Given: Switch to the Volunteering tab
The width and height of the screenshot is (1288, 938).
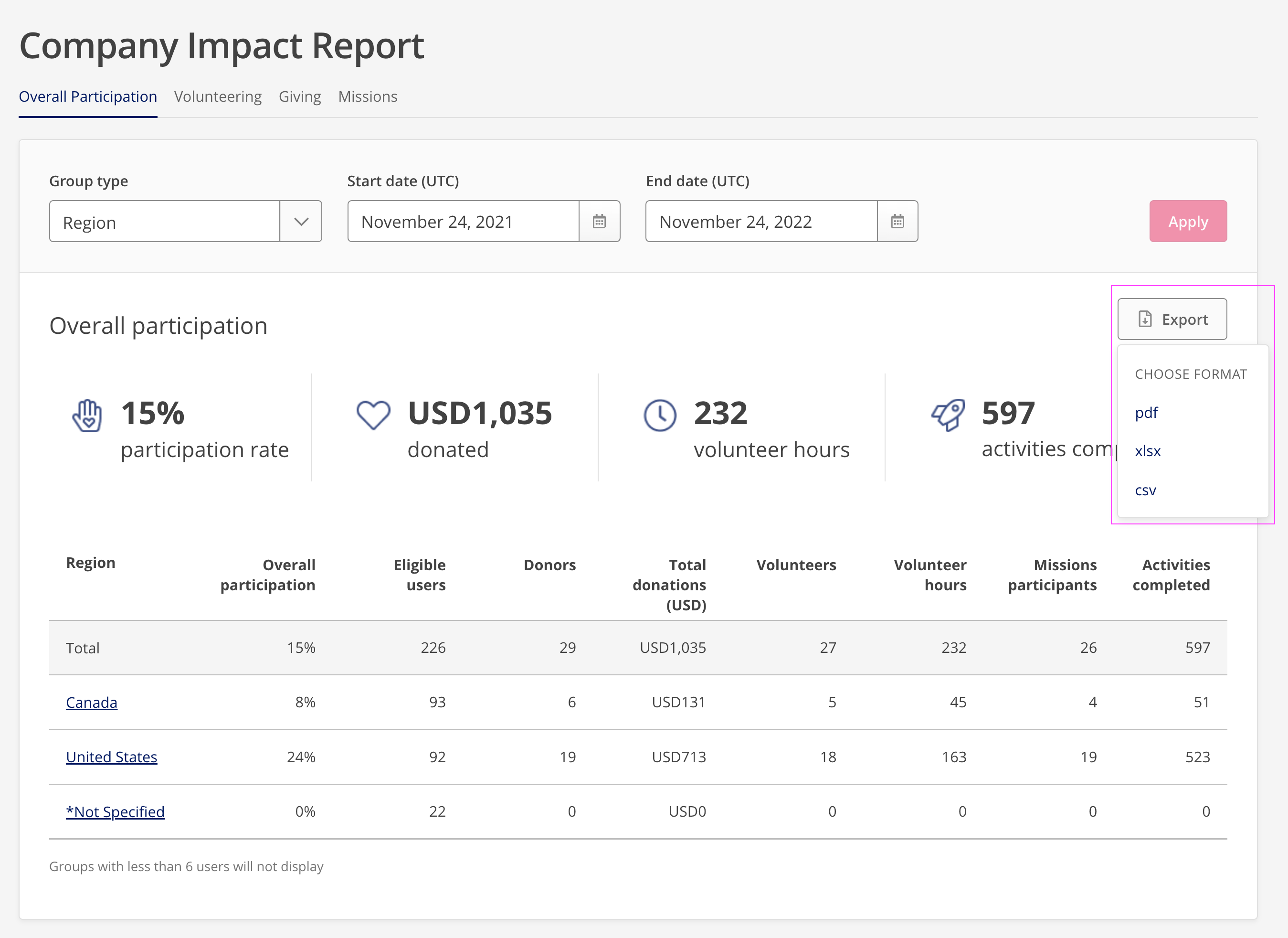Looking at the screenshot, I should click(218, 96).
